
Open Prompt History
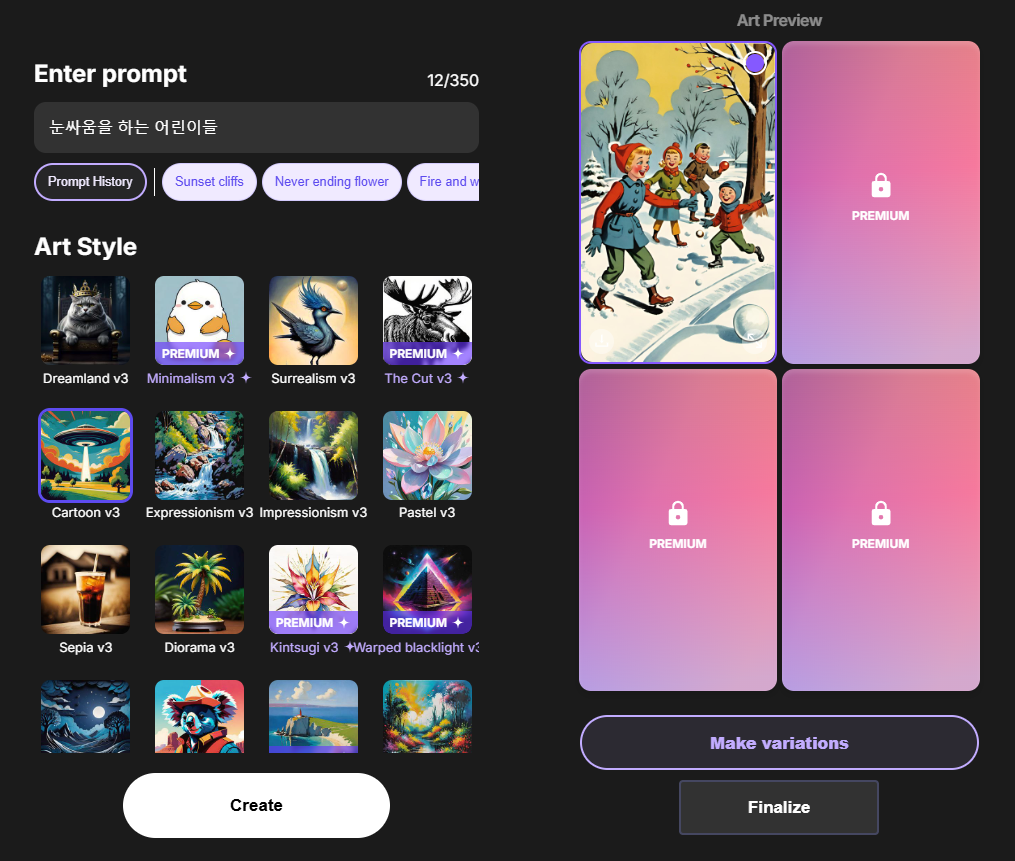(x=90, y=182)
